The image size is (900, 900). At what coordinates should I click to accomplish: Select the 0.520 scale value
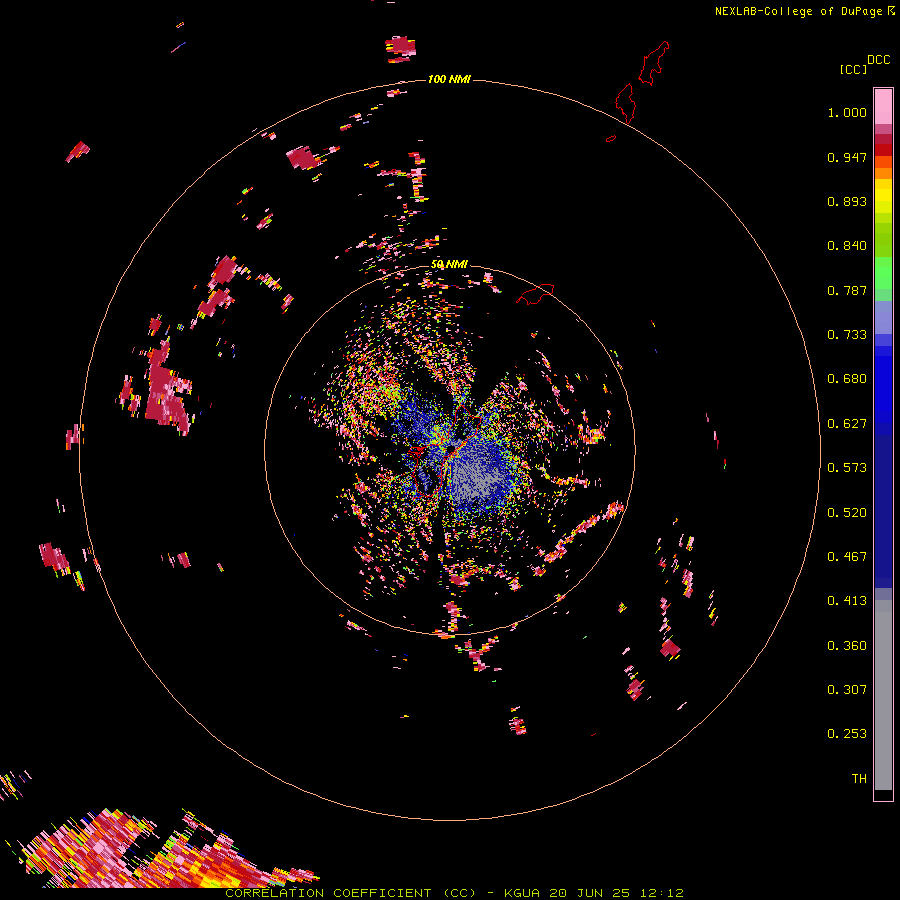click(x=847, y=513)
